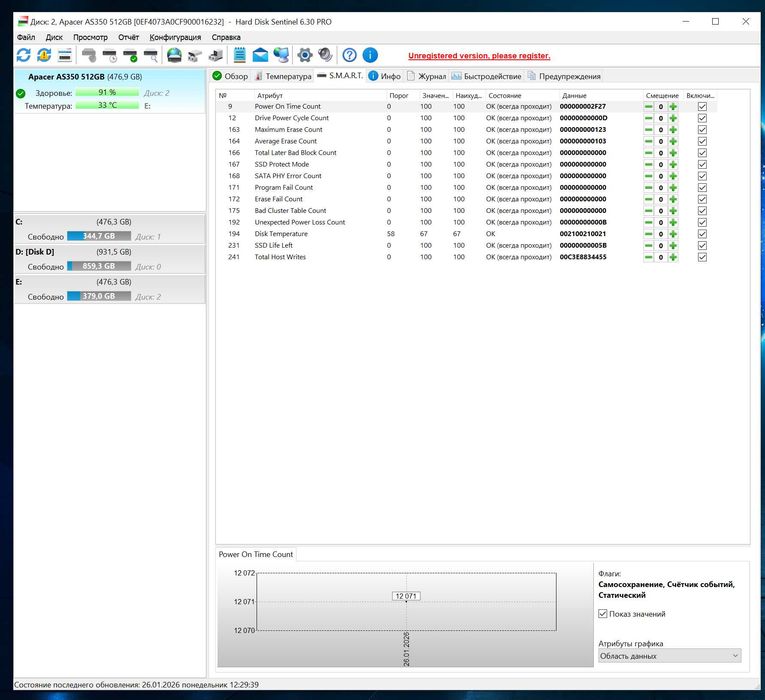The height and width of the screenshot is (700, 765).
Task: Open the Диск menu
Action: (x=54, y=37)
